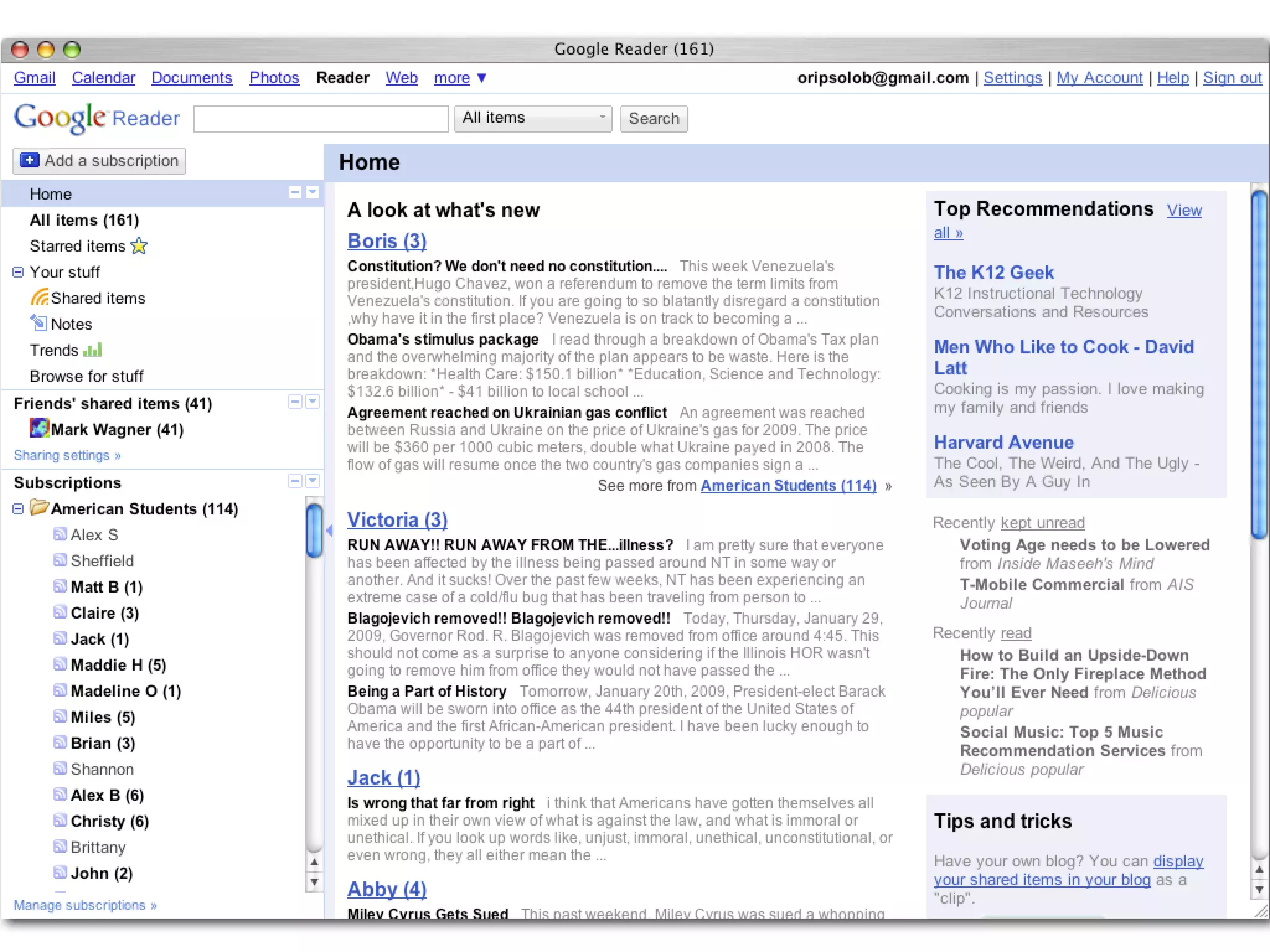
Task: Click the feed icon next to Matt B
Action: (x=60, y=586)
